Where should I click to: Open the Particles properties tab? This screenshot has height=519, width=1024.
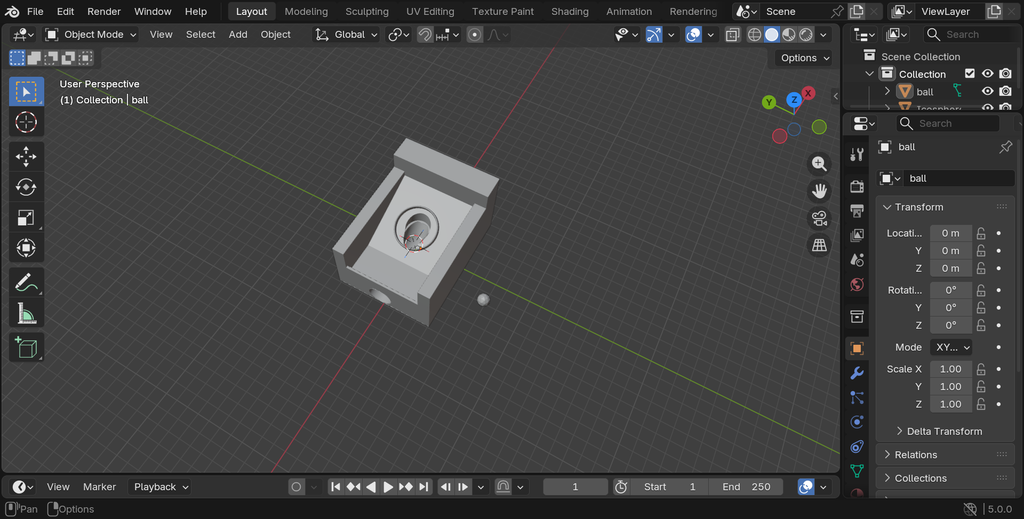pyautogui.click(x=857, y=398)
